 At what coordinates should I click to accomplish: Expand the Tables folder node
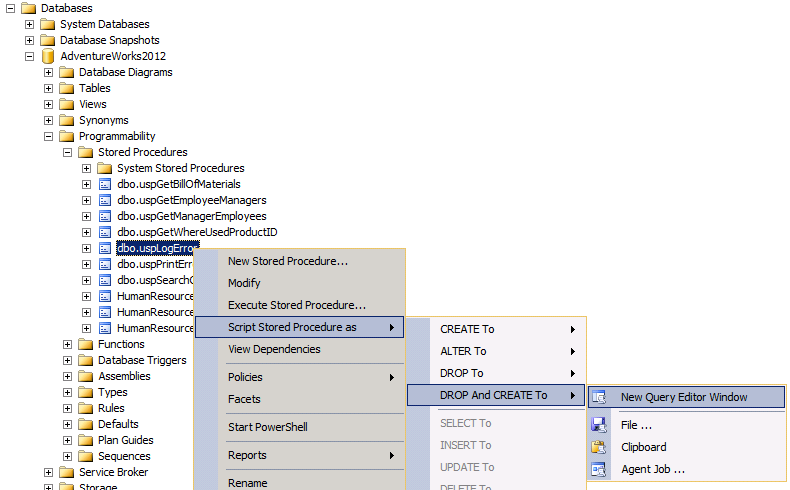point(49,88)
